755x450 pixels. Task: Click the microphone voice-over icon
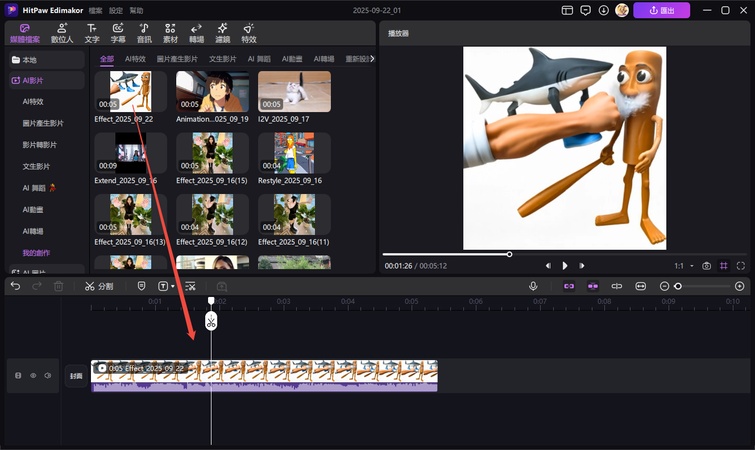point(533,286)
